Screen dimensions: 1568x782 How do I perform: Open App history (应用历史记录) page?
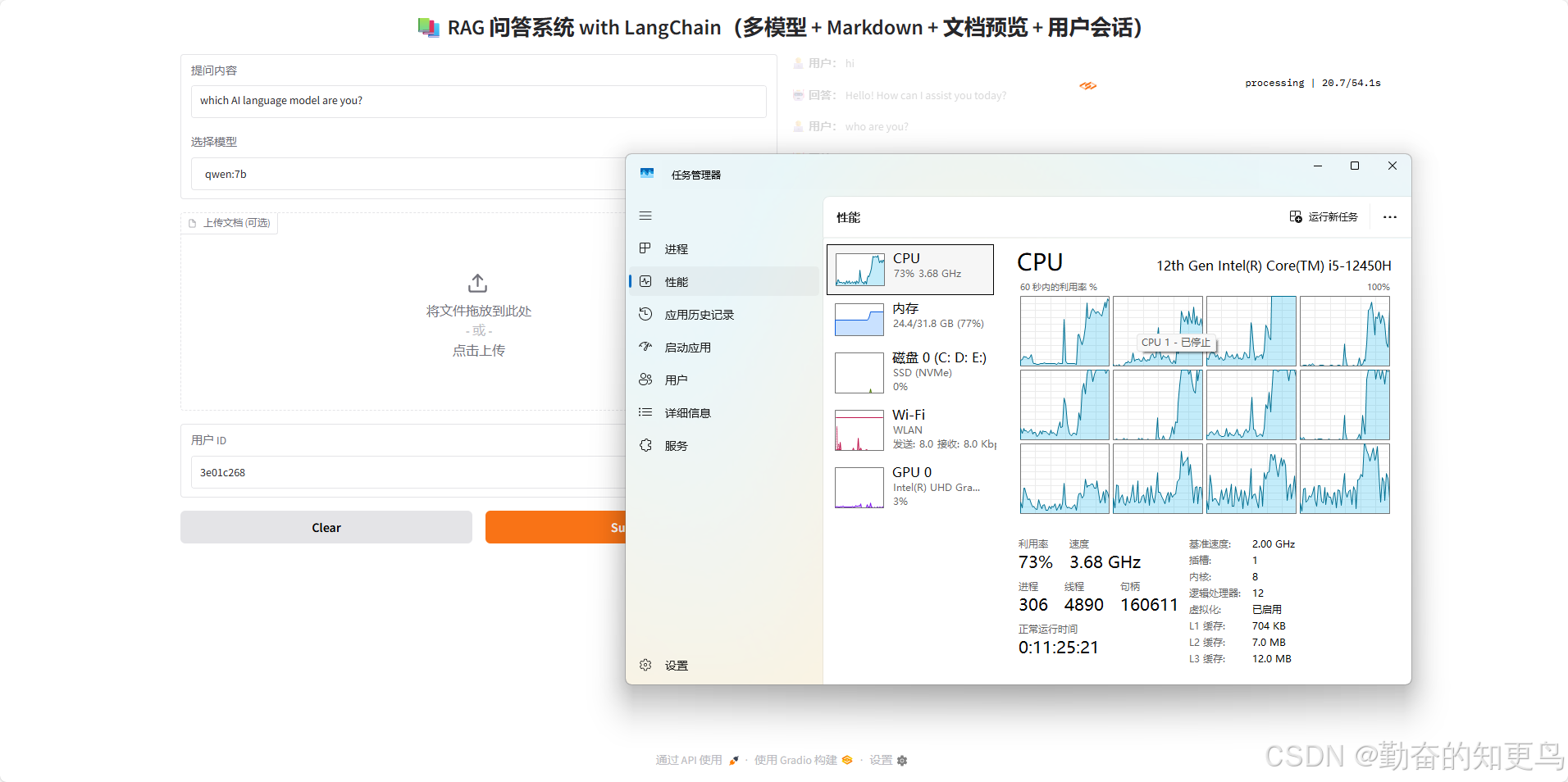723,315
